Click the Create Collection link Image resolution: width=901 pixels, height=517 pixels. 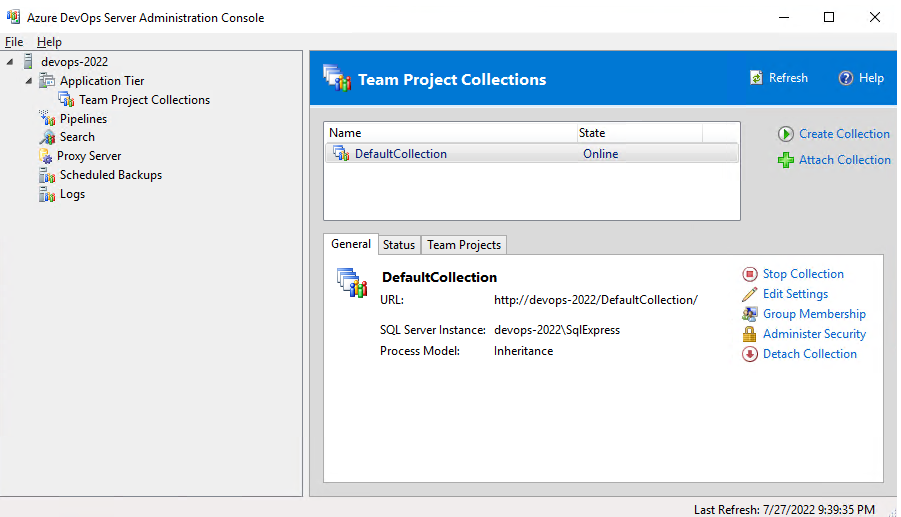[x=844, y=134]
